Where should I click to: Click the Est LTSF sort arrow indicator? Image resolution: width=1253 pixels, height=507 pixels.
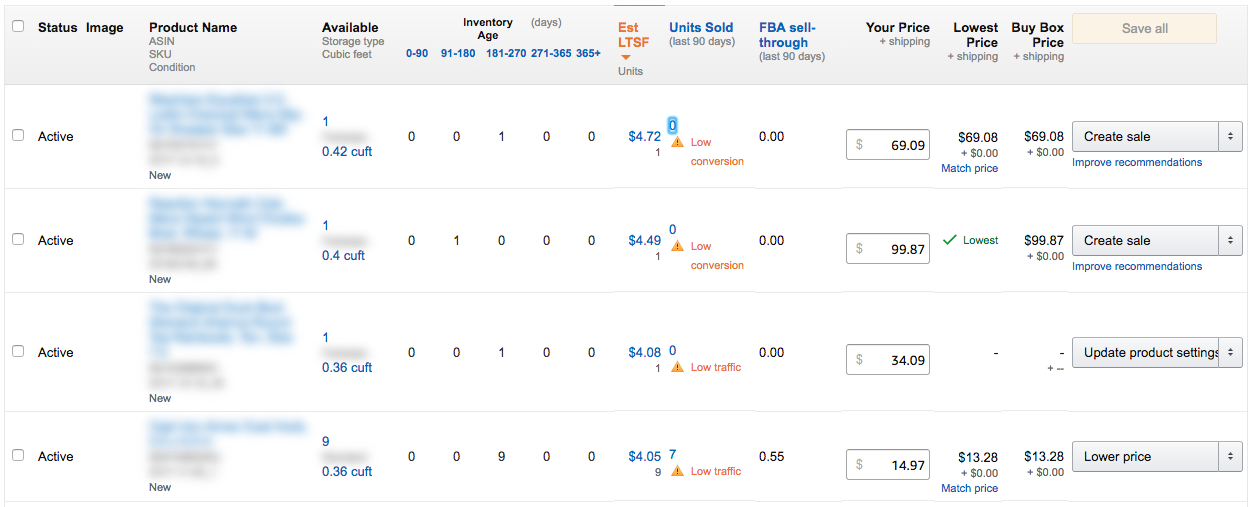click(x=627, y=57)
